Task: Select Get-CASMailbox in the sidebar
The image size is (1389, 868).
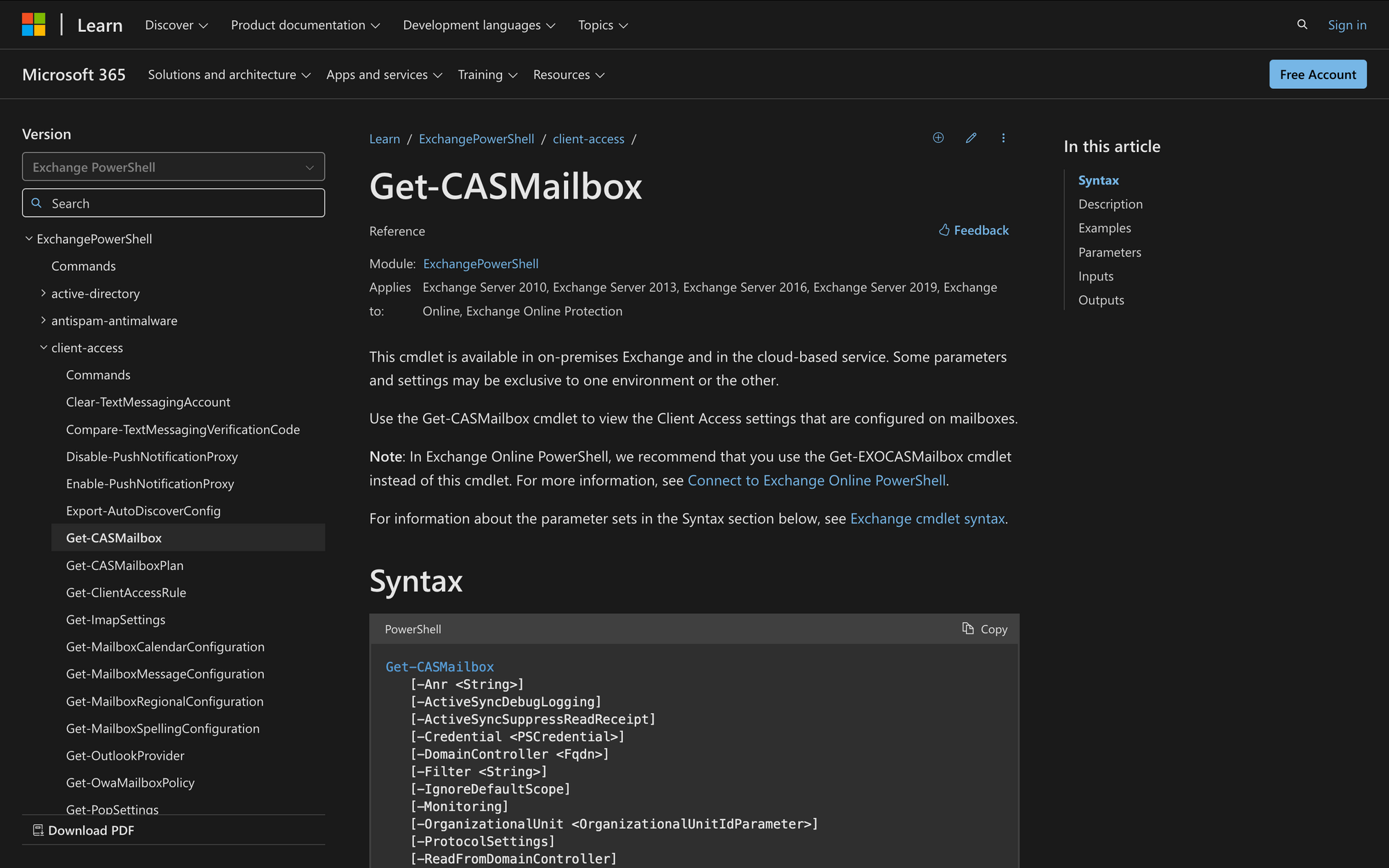Action: pos(188,537)
